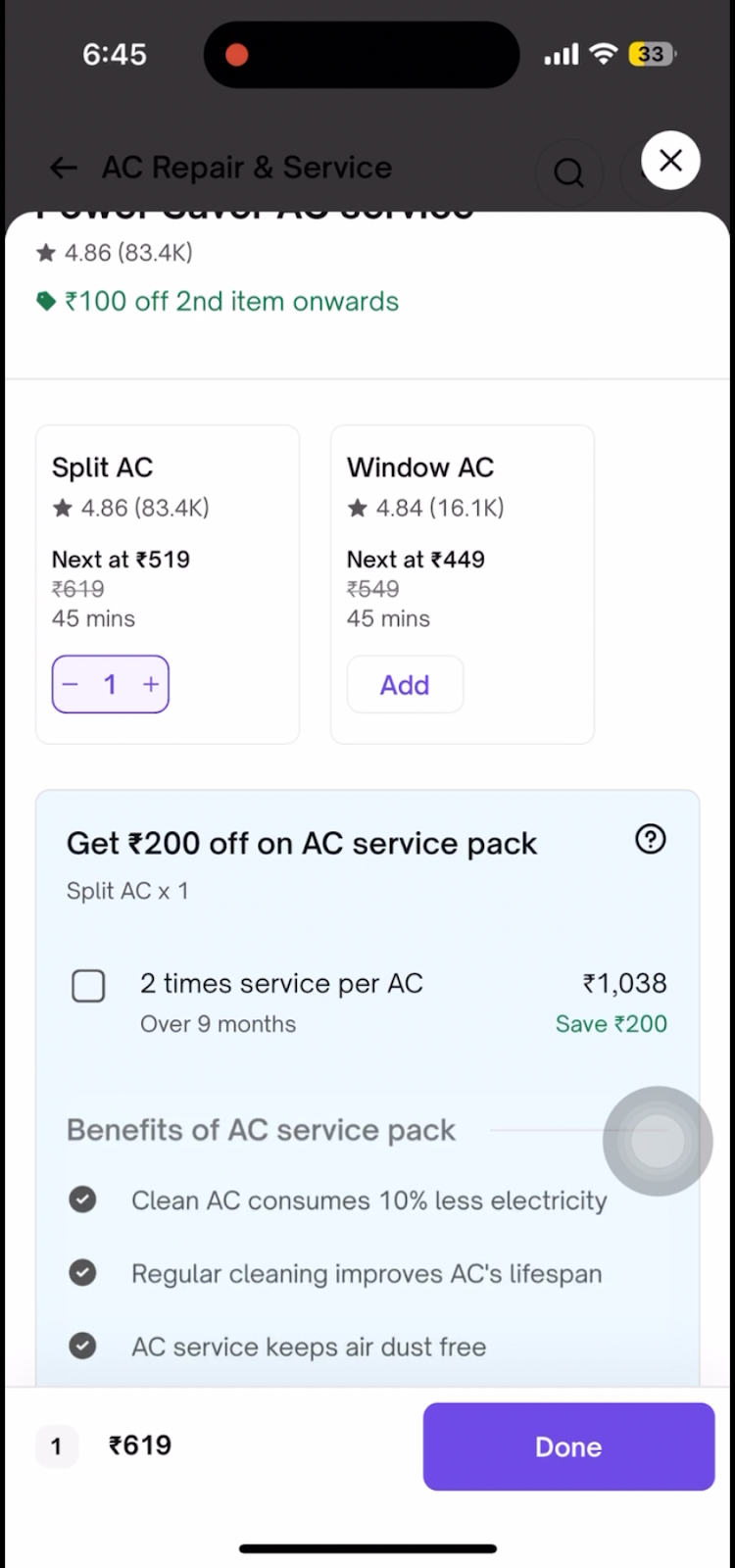Tap the ₹619 cart total
The image size is (735, 1568).
(x=140, y=1445)
